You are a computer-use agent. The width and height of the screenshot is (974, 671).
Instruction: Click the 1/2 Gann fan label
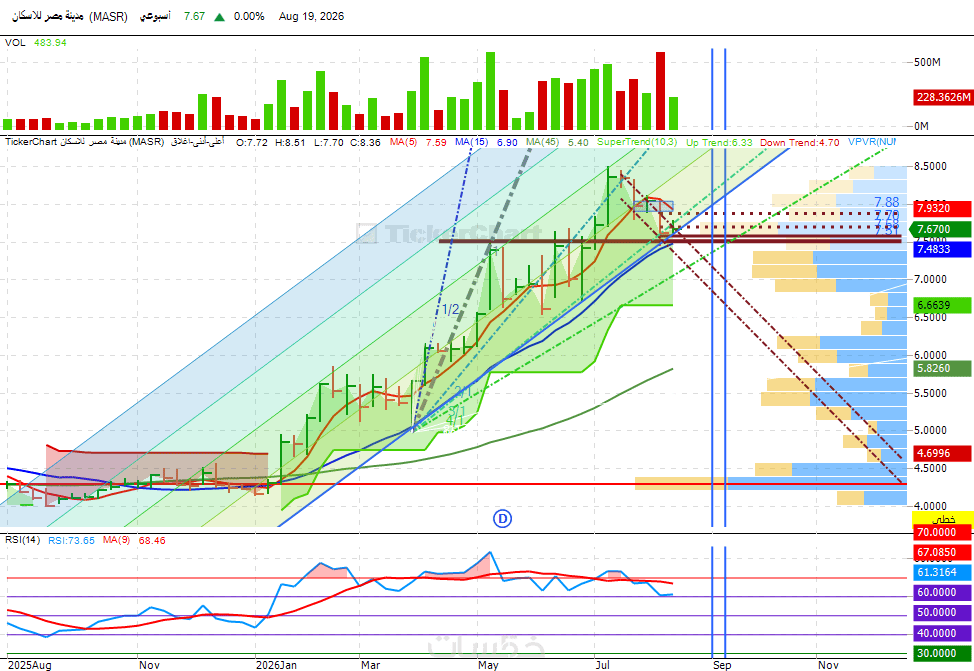[x=451, y=309]
